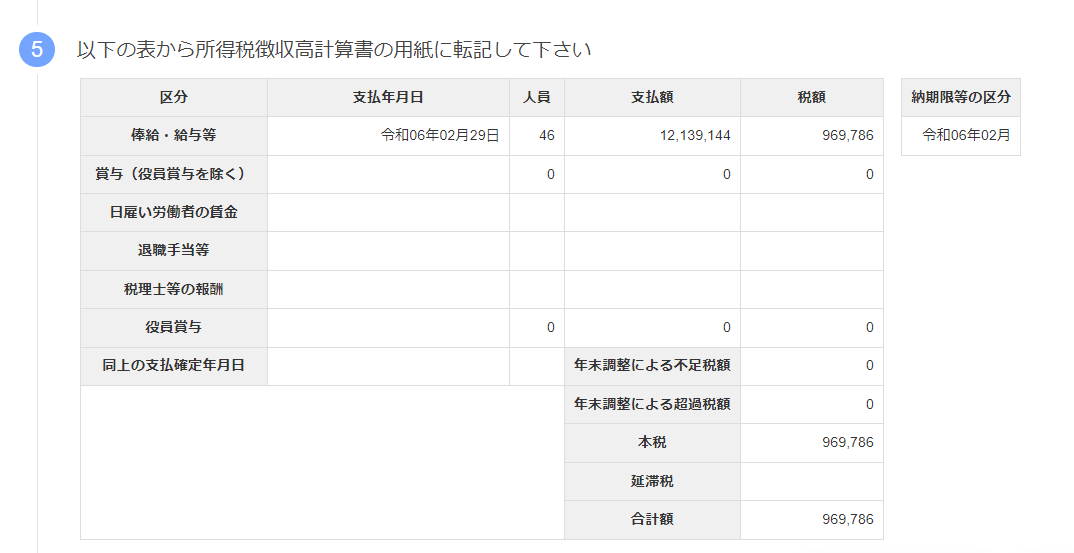1074x553 pixels.
Task: Select the 本税 value 969,786
Action: click(x=848, y=443)
